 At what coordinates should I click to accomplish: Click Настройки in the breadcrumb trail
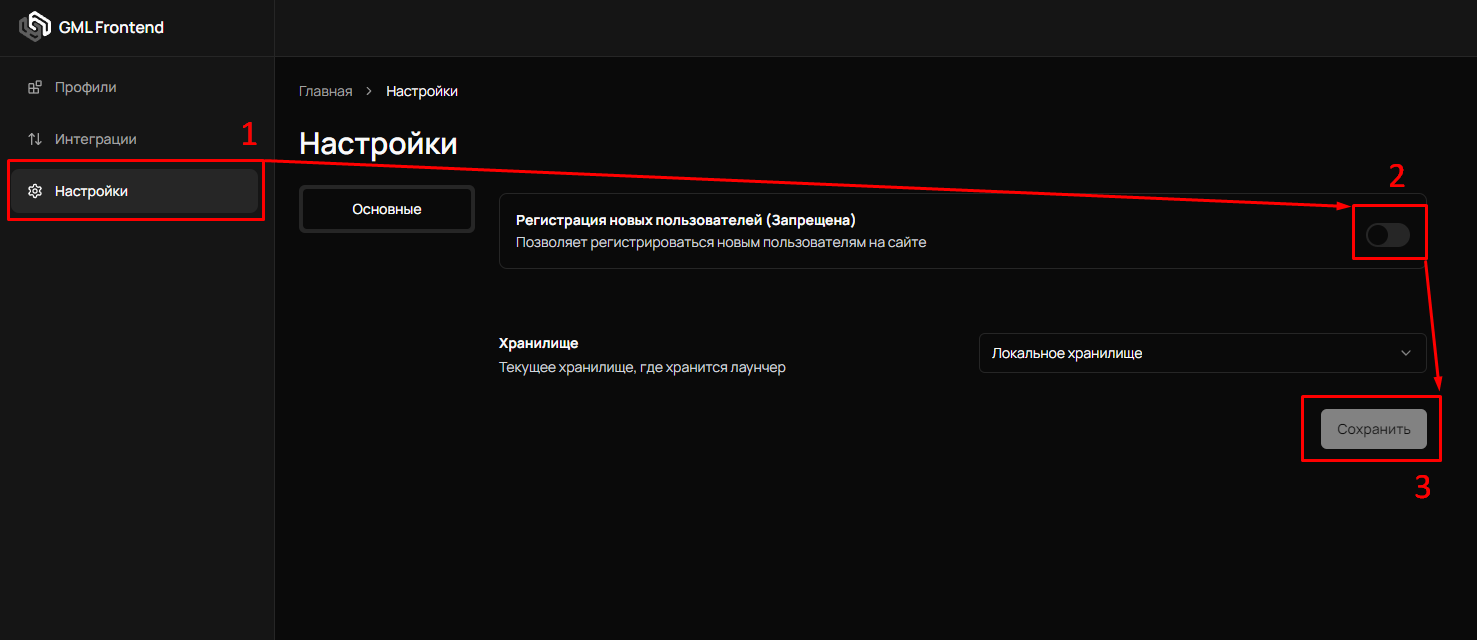[x=421, y=91]
